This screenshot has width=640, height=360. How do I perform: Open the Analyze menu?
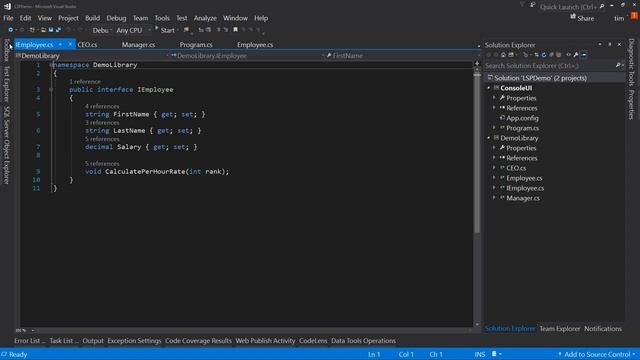pos(205,18)
